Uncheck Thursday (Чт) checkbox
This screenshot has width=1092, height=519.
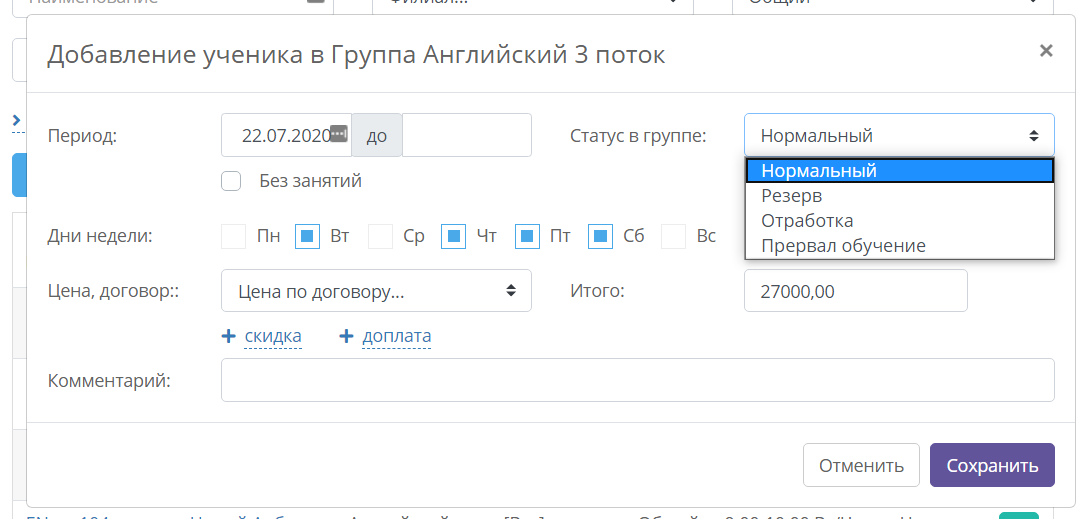click(x=453, y=236)
